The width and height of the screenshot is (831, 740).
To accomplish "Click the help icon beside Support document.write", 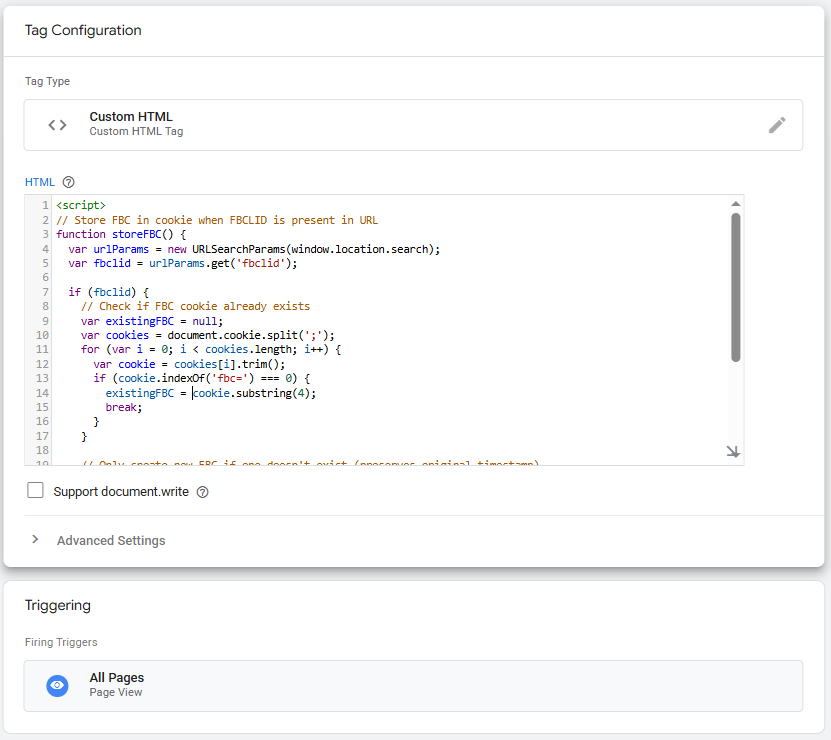I will pos(203,491).
